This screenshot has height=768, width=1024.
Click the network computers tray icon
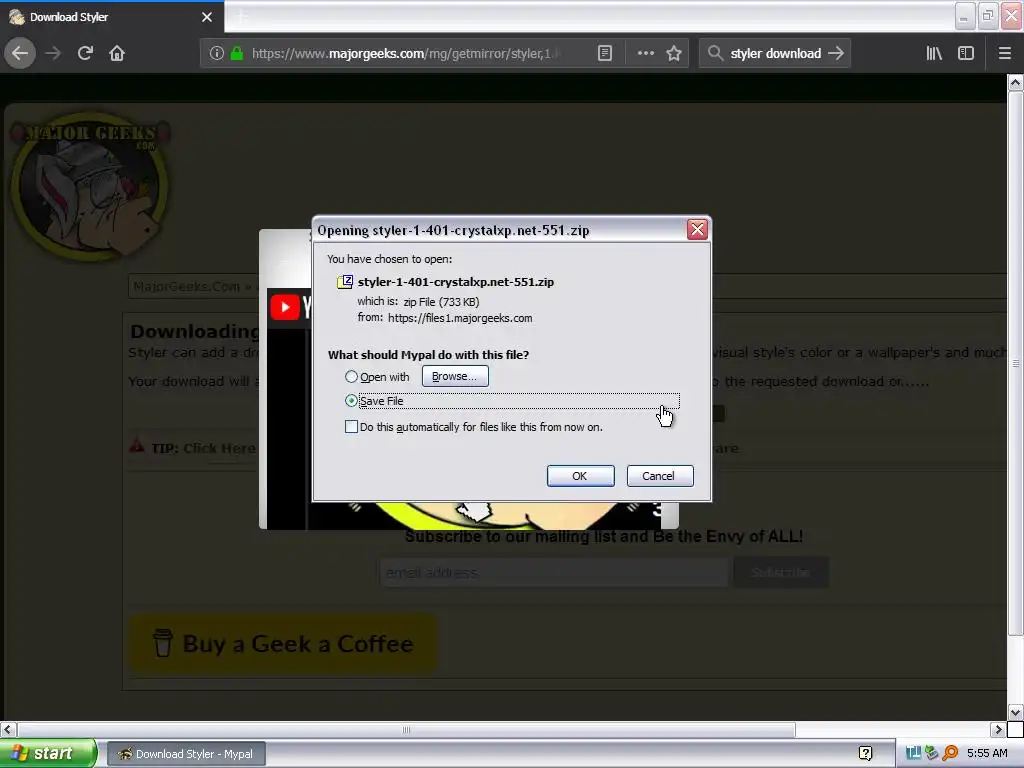931,753
